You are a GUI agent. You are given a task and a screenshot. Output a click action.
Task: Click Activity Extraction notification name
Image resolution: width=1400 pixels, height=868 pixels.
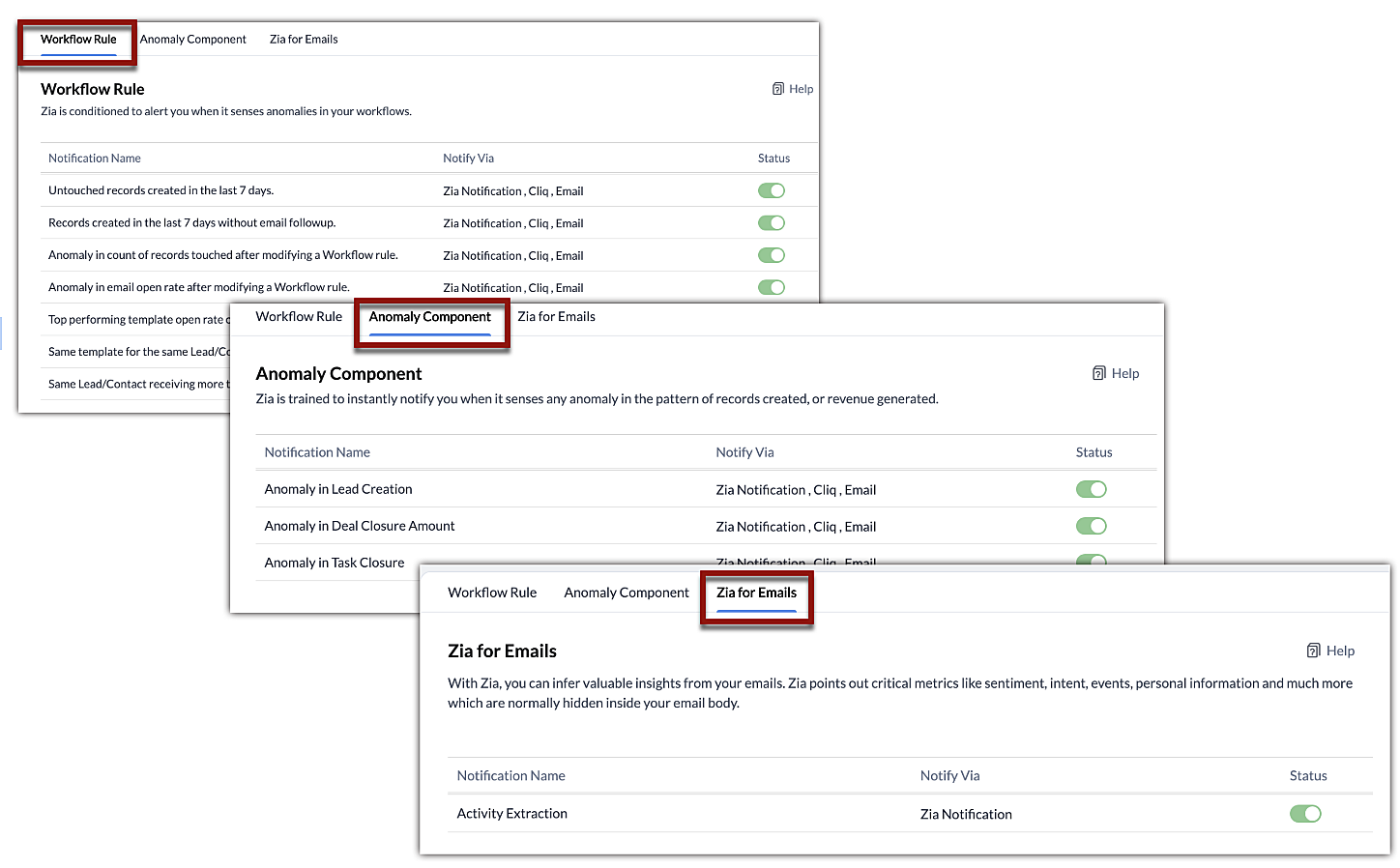click(x=512, y=814)
